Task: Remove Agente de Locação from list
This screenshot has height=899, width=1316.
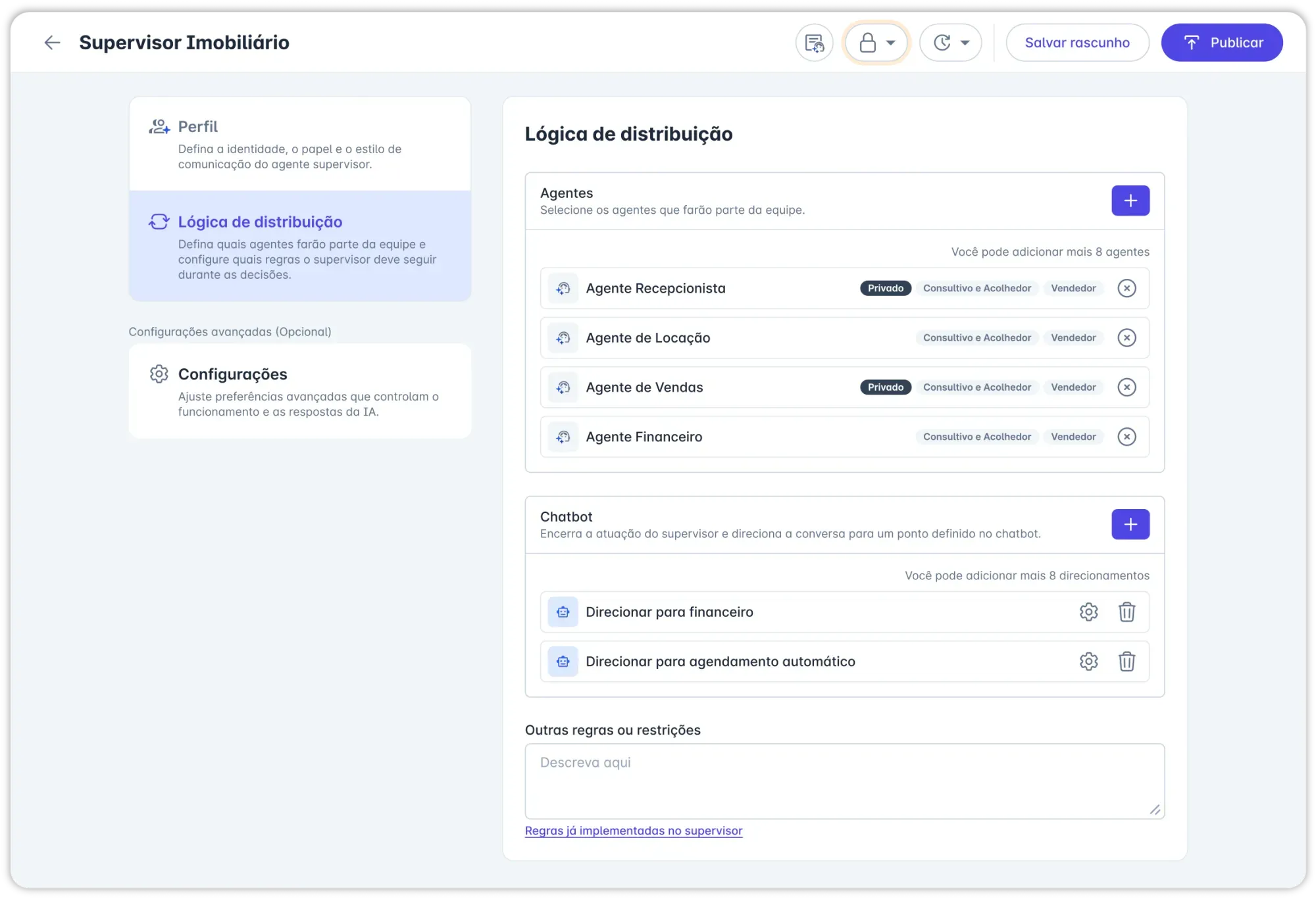Action: (x=1126, y=338)
